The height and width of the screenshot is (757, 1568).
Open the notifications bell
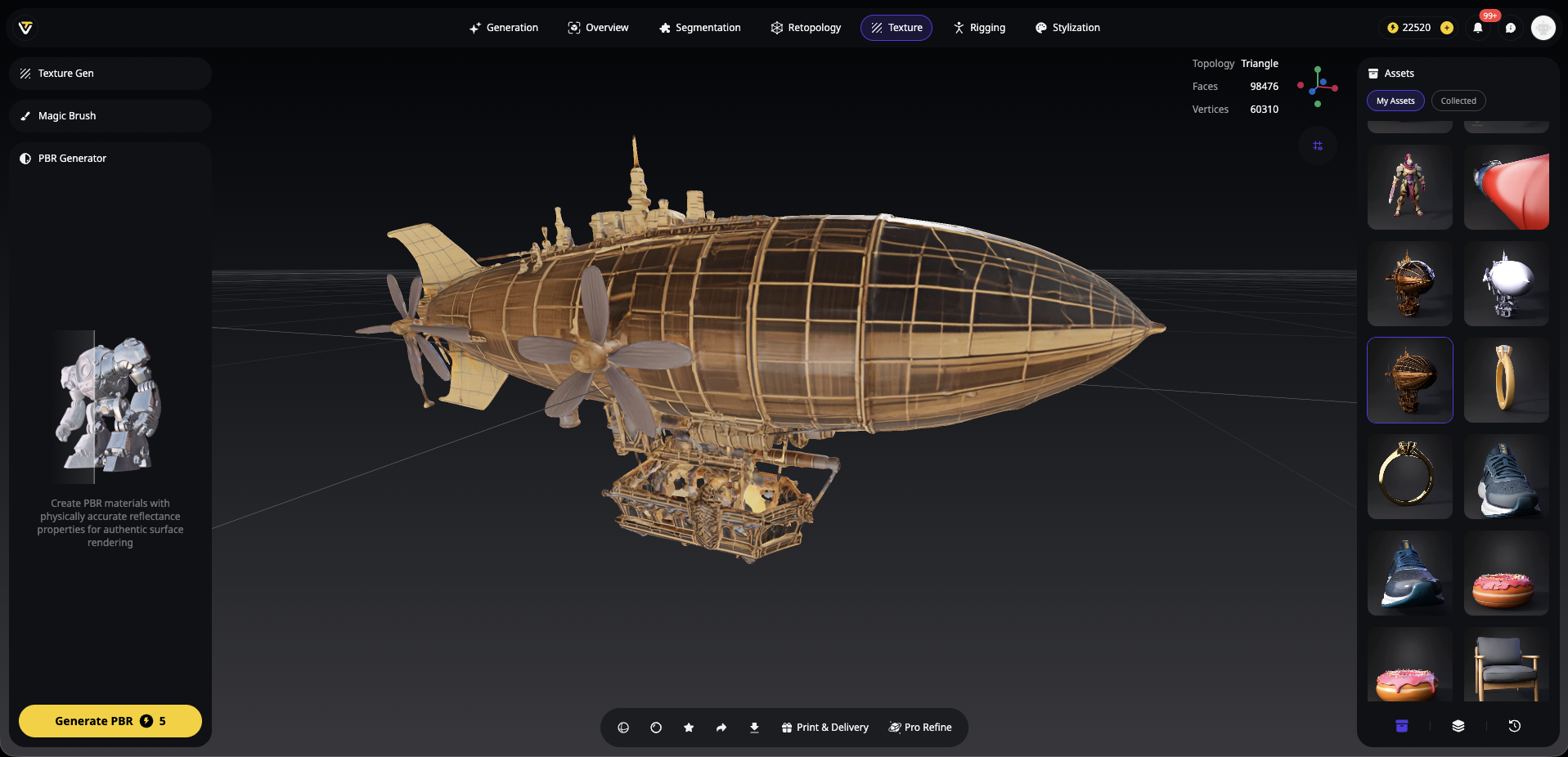pos(1478,28)
